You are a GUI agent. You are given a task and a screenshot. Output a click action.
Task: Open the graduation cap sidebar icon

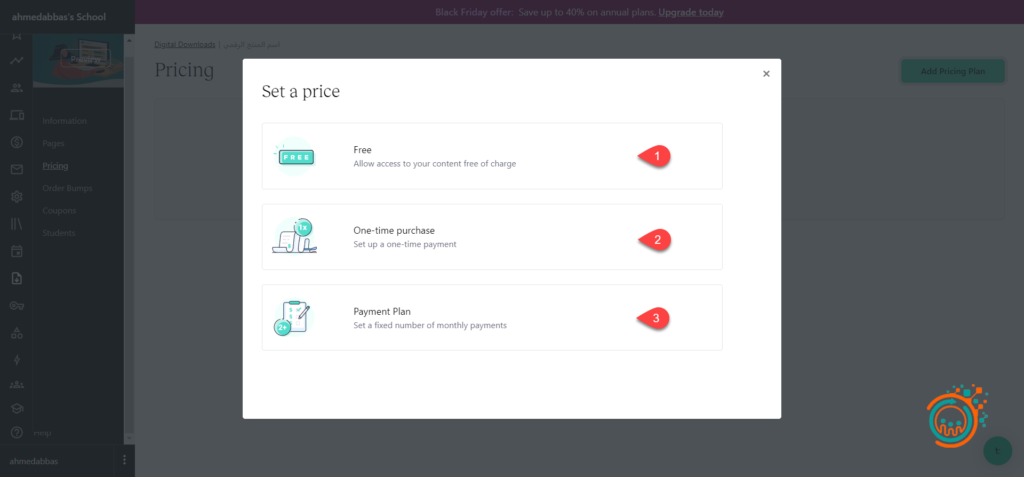(x=16, y=408)
